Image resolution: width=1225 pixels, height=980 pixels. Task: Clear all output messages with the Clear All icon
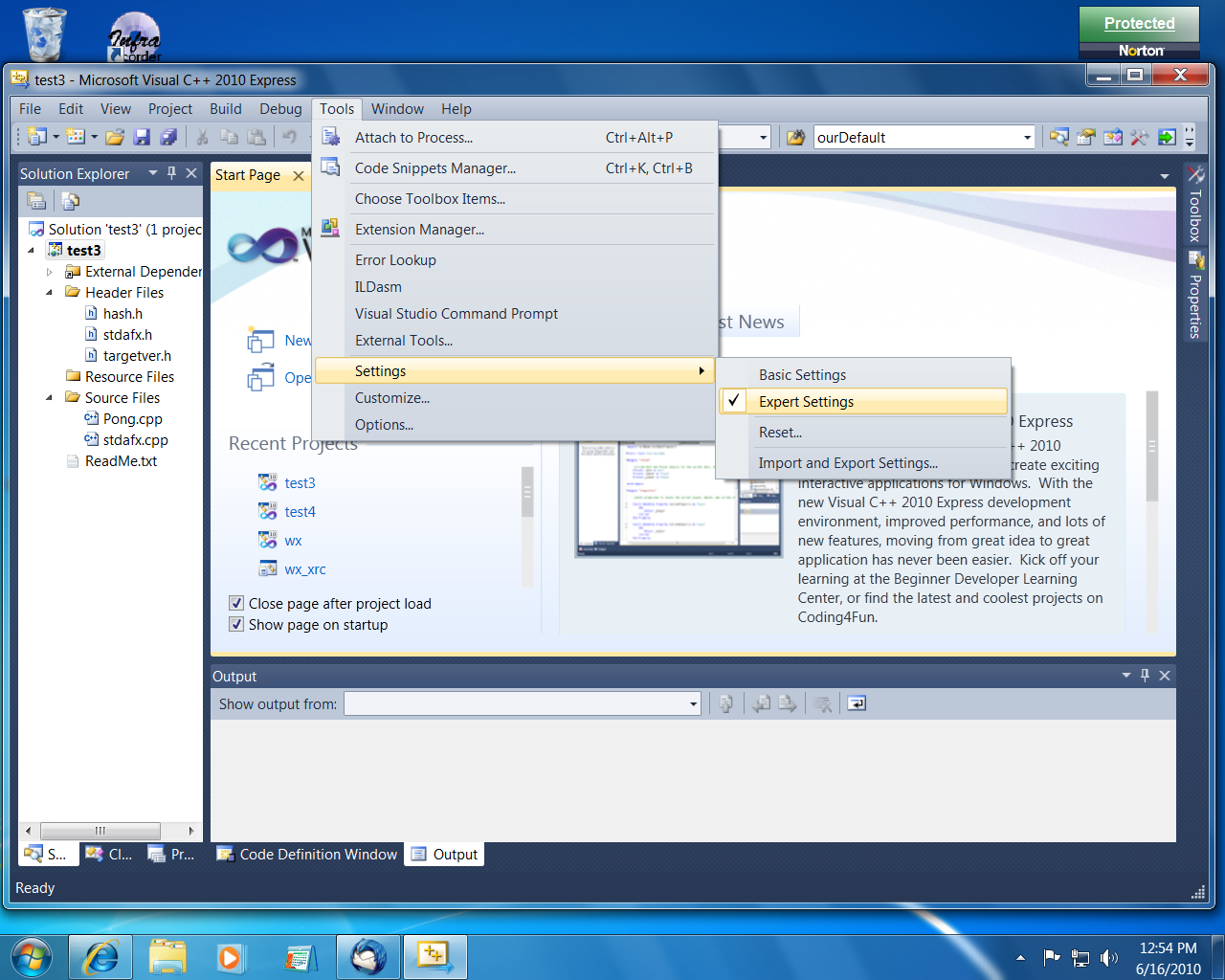click(x=821, y=702)
